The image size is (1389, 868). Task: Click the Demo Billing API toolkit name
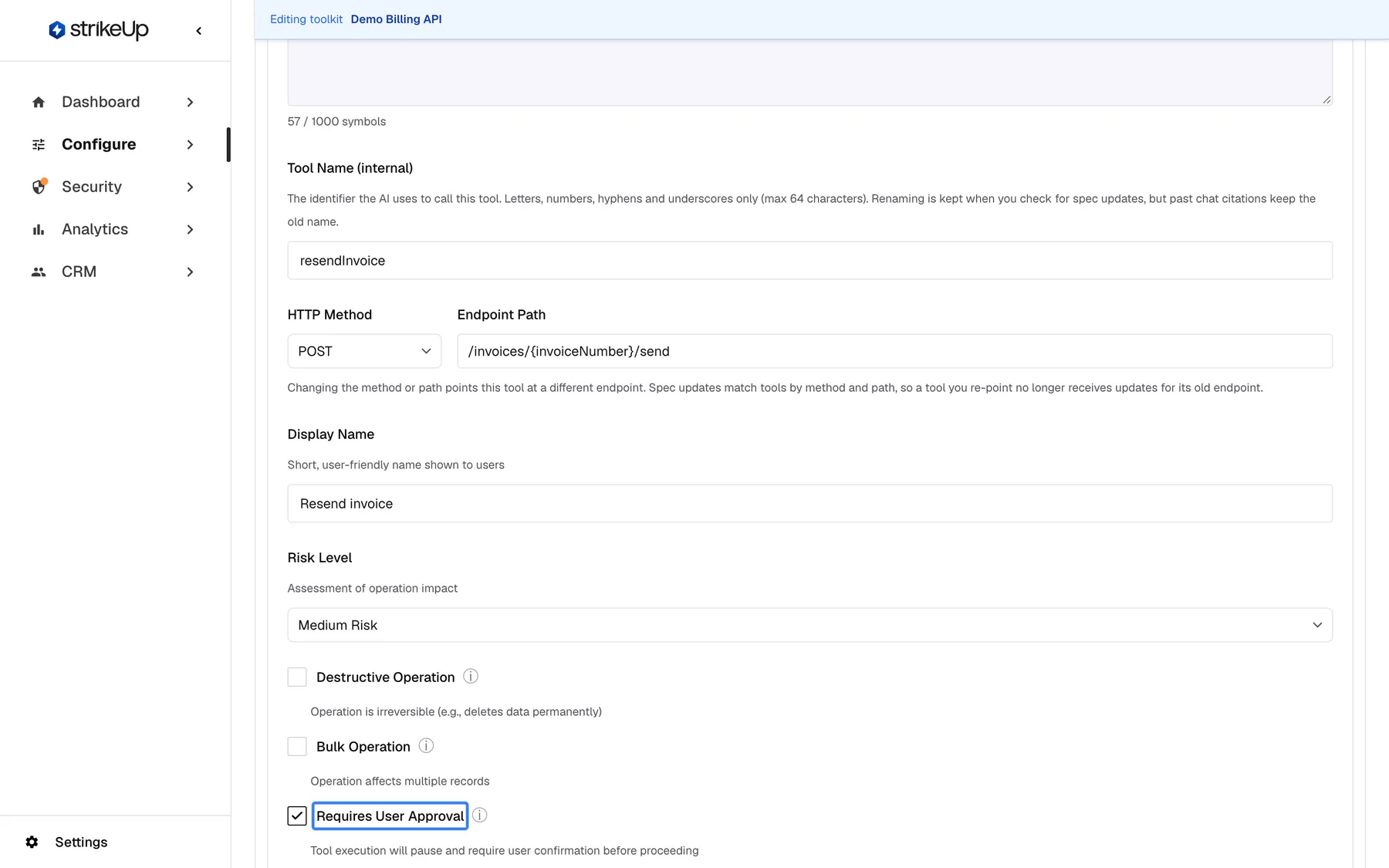[396, 19]
